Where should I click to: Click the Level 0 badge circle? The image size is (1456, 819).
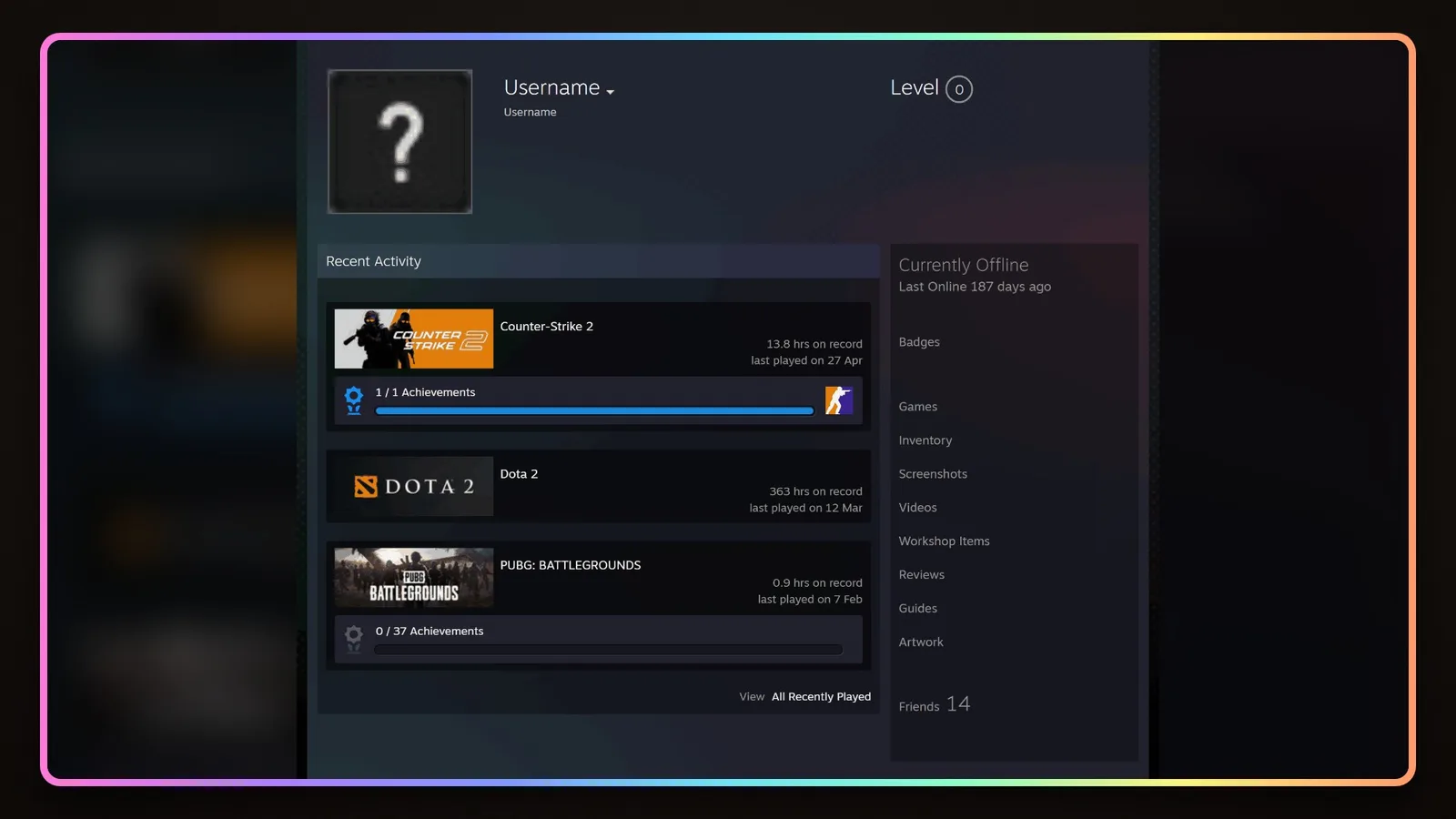tap(959, 89)
